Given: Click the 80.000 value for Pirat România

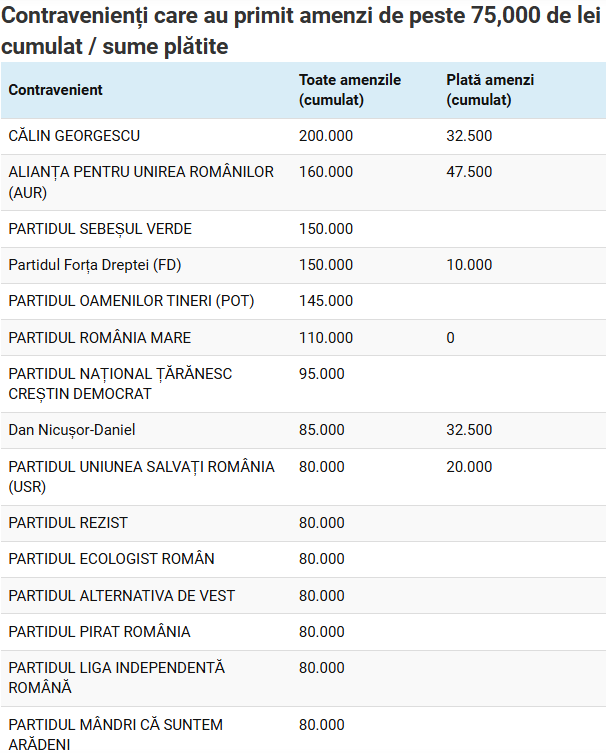Looking at the screenshot, I should coord(321,632).
